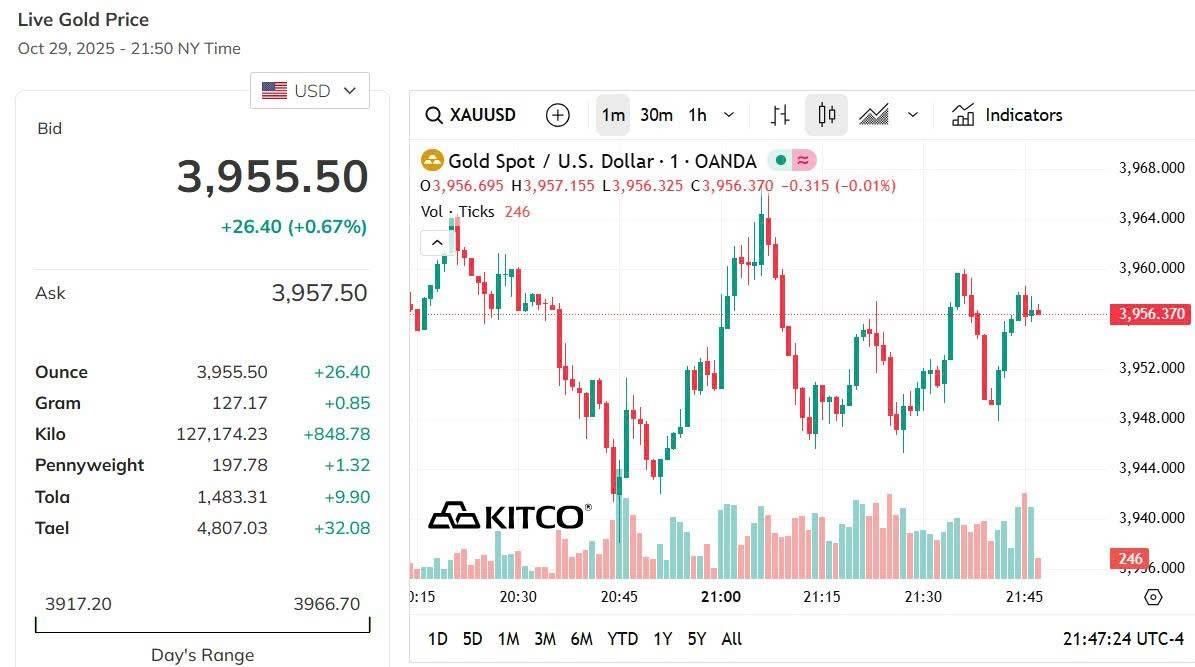This screenshot has height=667, width=1195.
Task: Open the Indicators panel
Action: tap(1006, 115)
